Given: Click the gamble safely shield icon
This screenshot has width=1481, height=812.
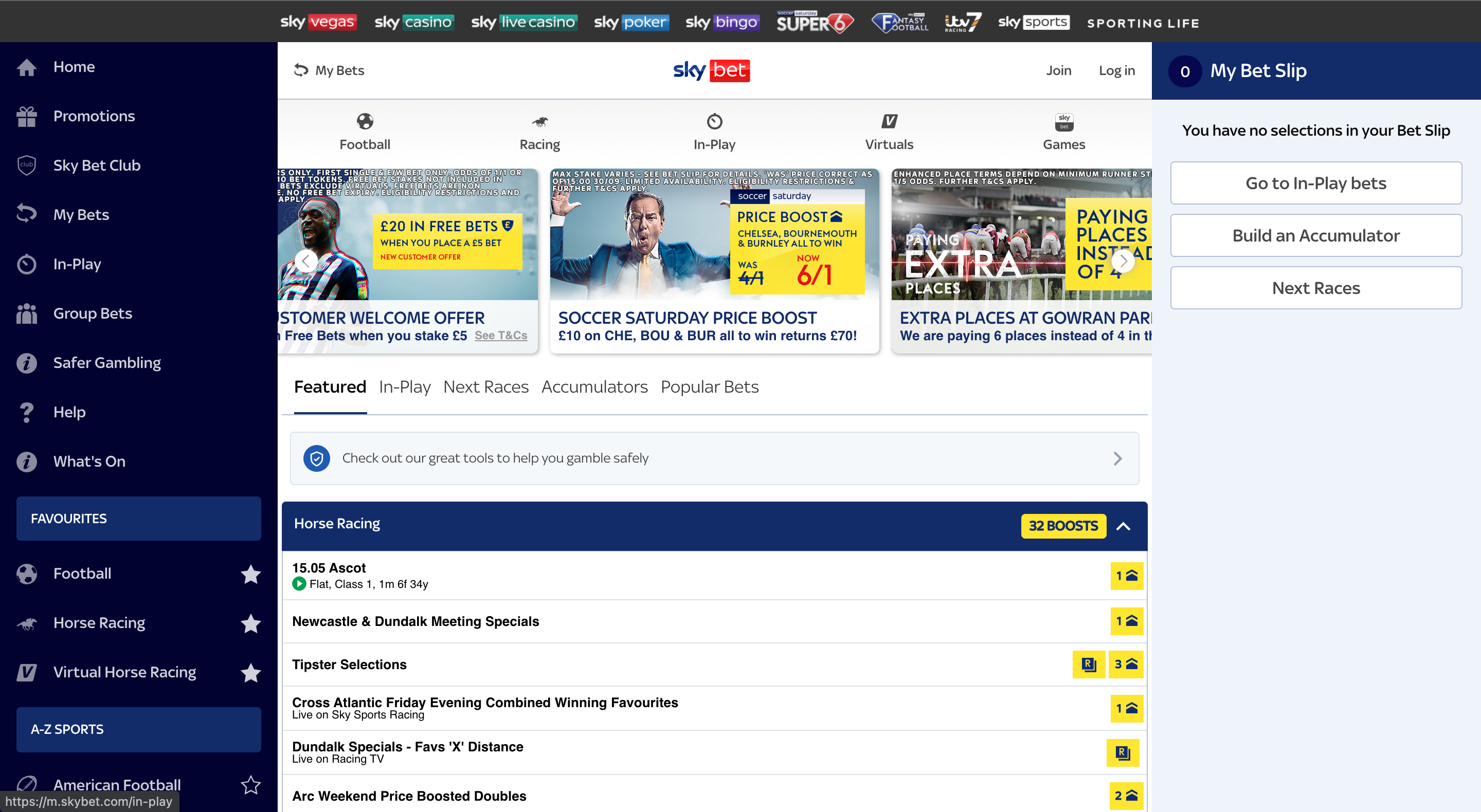Looking at the screenshot, I should (x=317, y=458).
